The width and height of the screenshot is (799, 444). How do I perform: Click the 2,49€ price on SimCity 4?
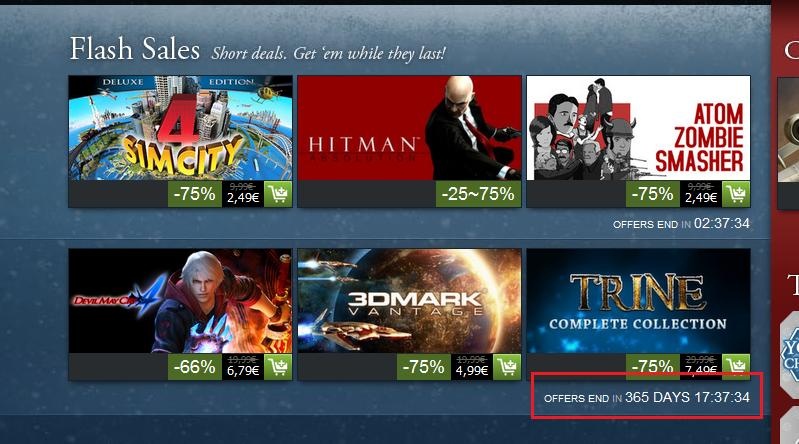pos(243,198)
